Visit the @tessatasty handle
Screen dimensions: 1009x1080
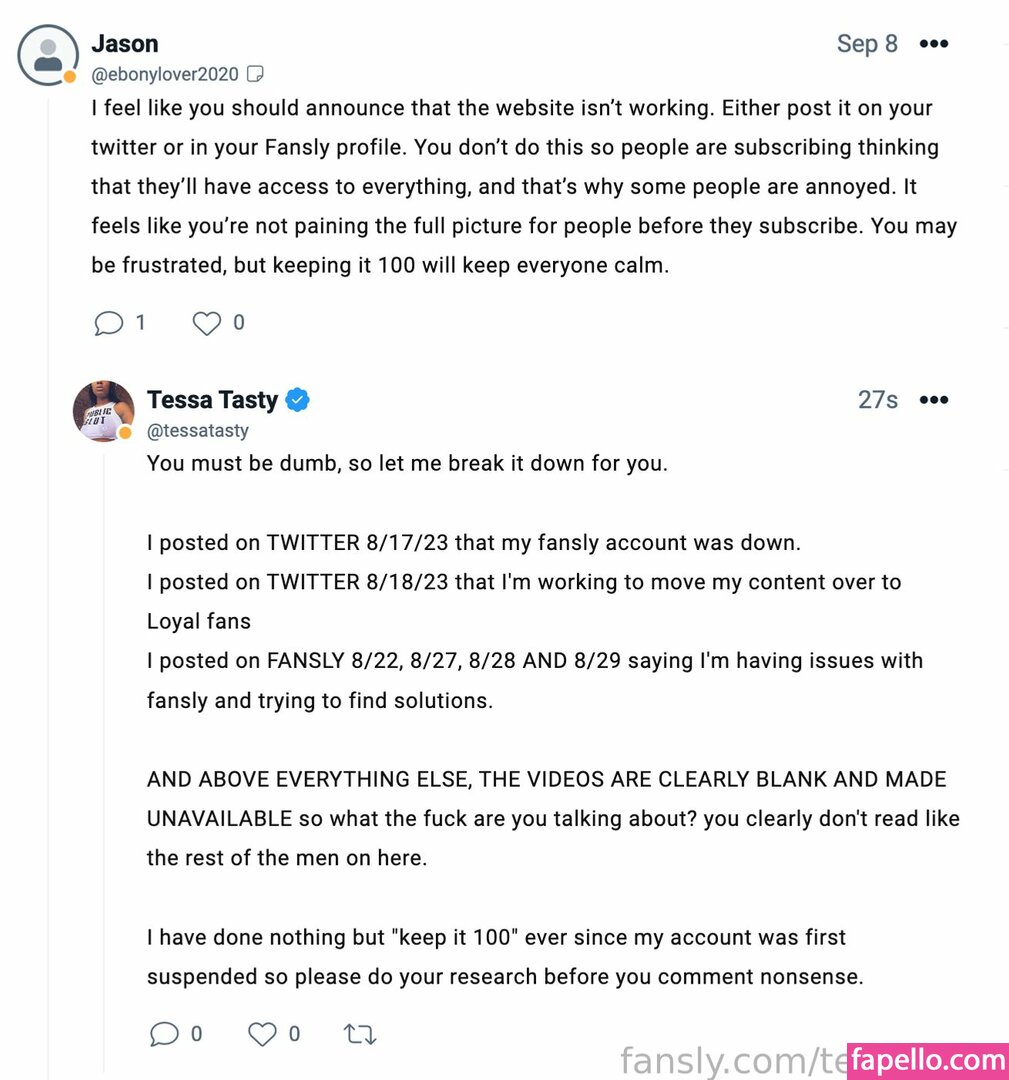point(198,430)
